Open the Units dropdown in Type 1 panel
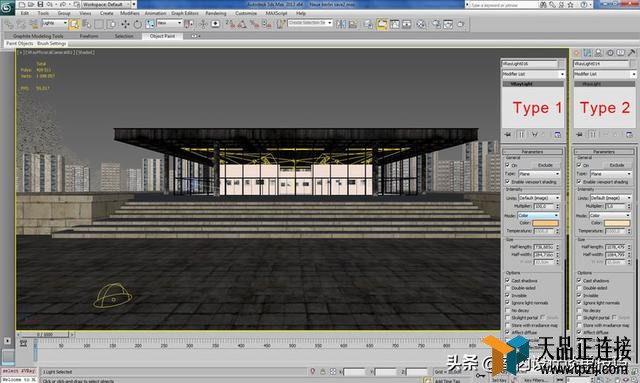 click(539, 198)
